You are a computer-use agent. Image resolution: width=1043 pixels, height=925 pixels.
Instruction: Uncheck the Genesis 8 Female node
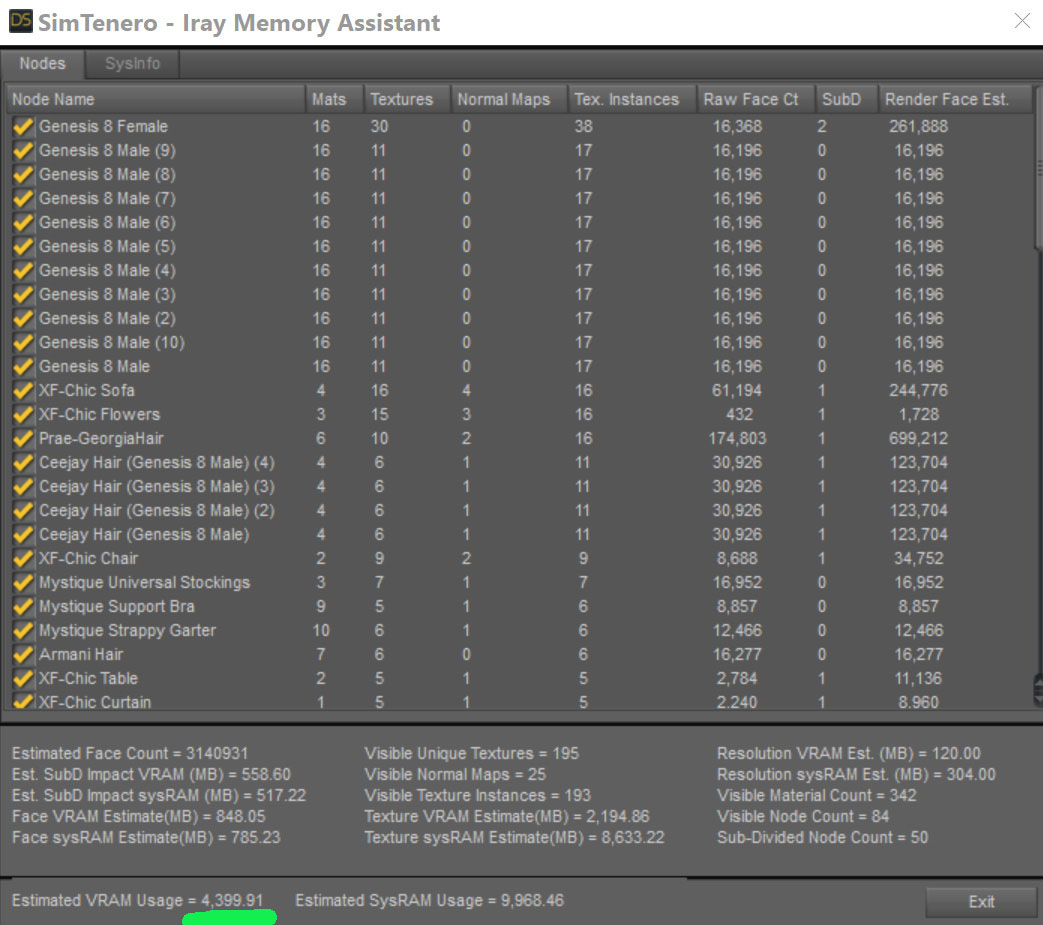23,126
